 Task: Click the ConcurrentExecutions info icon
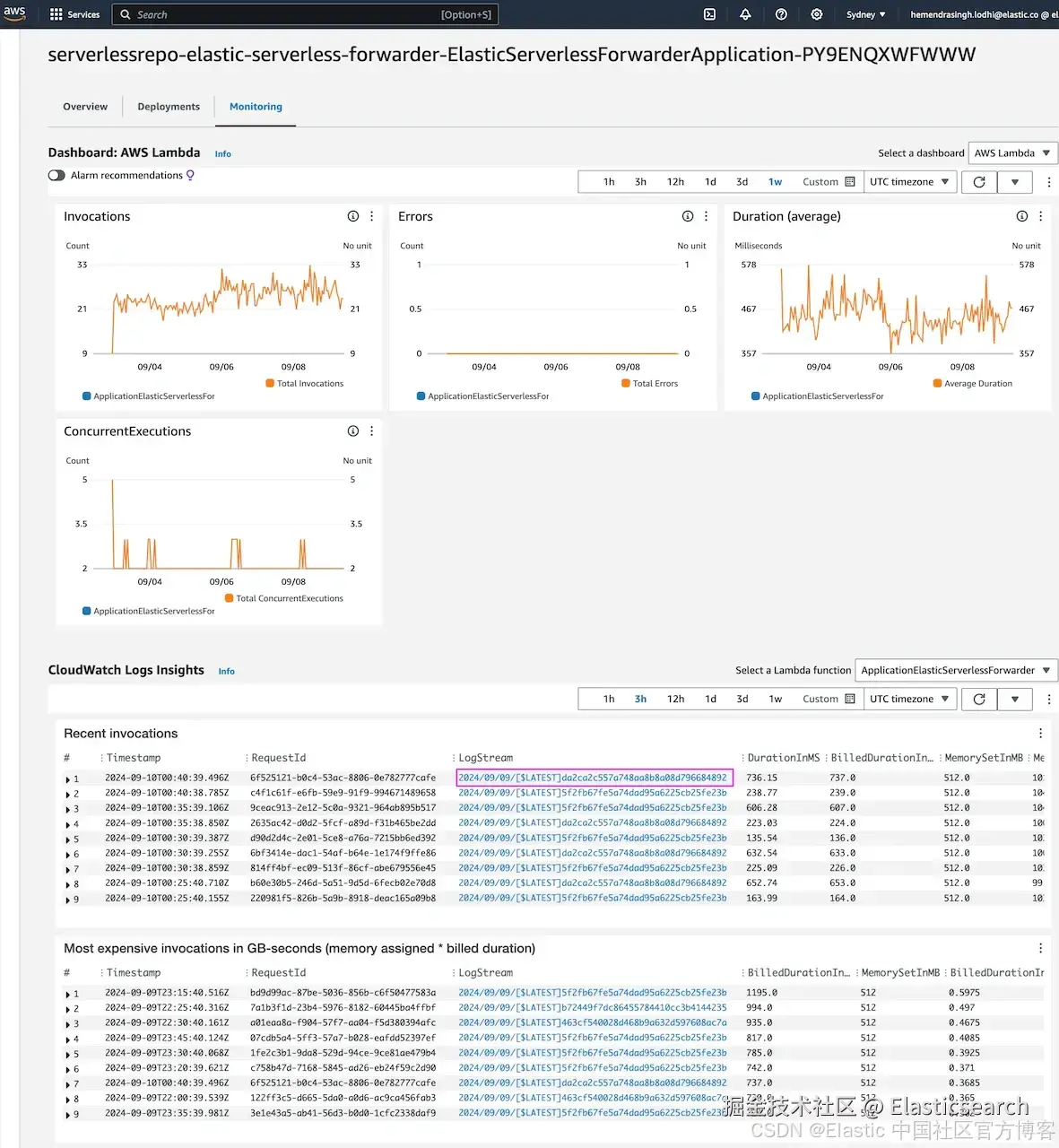tap(353, 431)
